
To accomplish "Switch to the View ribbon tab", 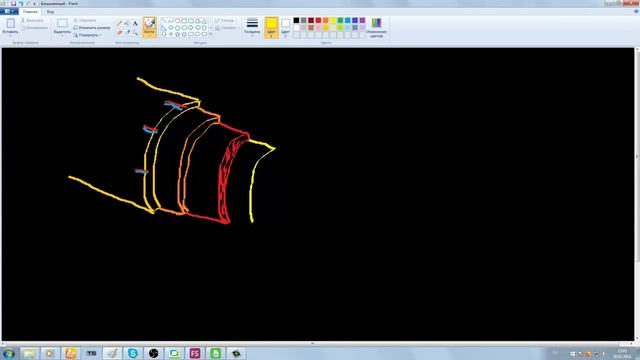I will (x=50, y=11).
